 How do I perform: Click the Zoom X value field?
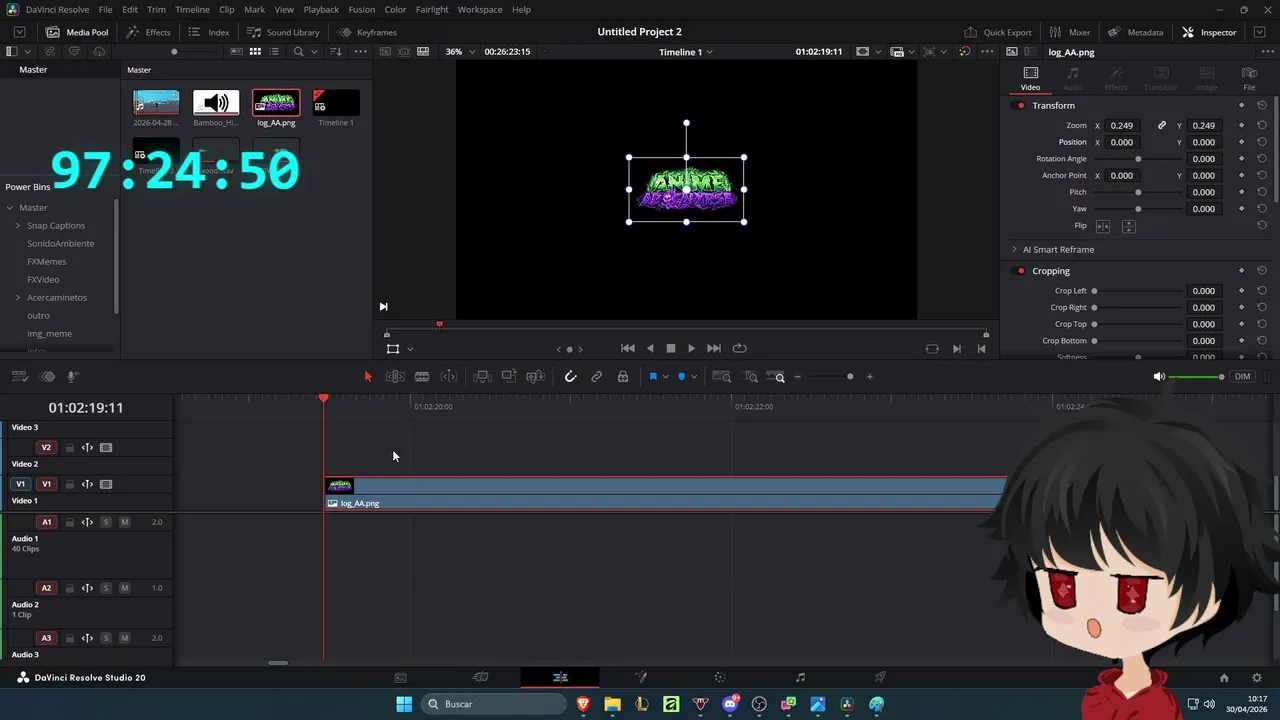click(x=1121, y=126)
